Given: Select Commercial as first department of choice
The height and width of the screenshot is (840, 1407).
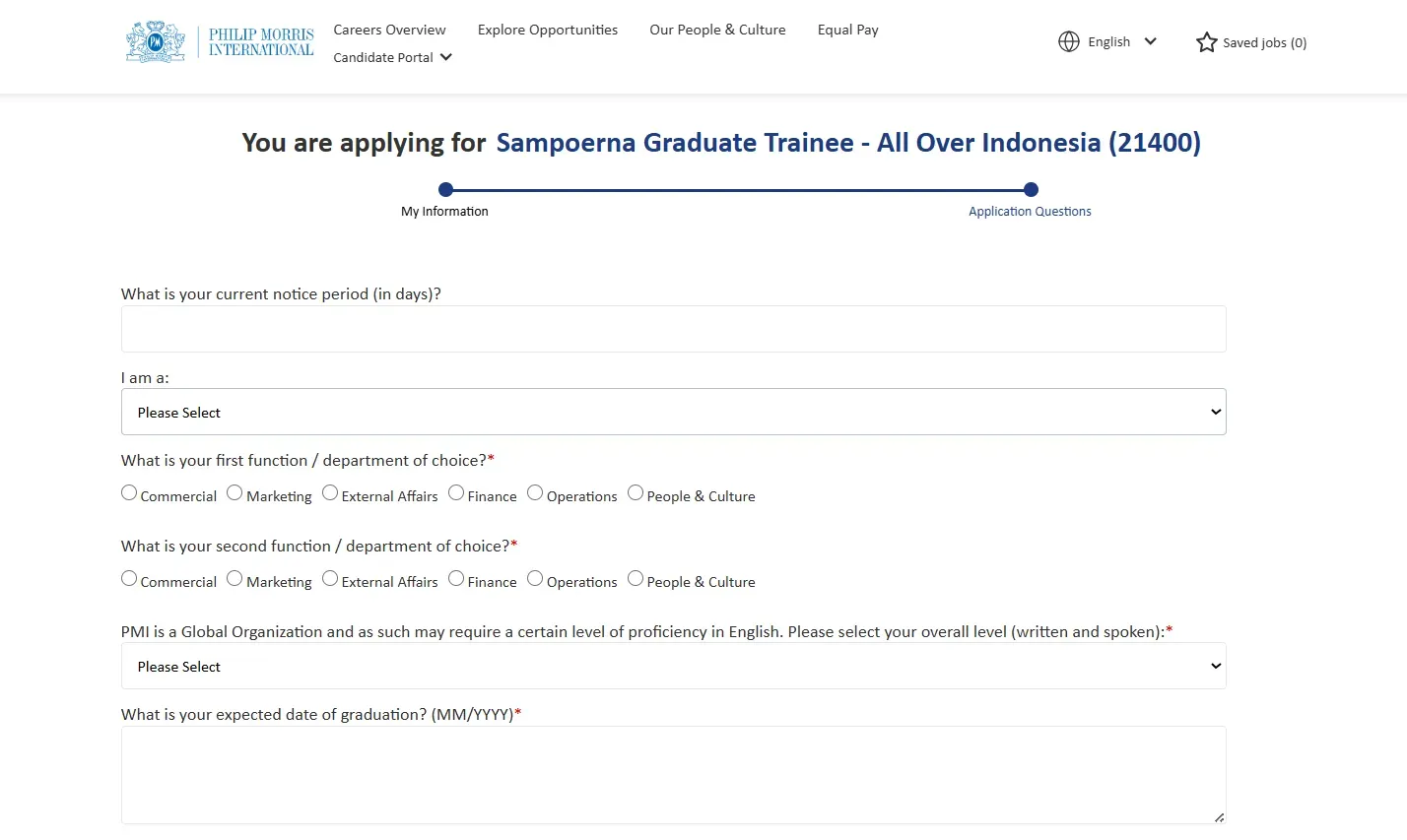Looking at the screenshot, I should tap(129, 491).
